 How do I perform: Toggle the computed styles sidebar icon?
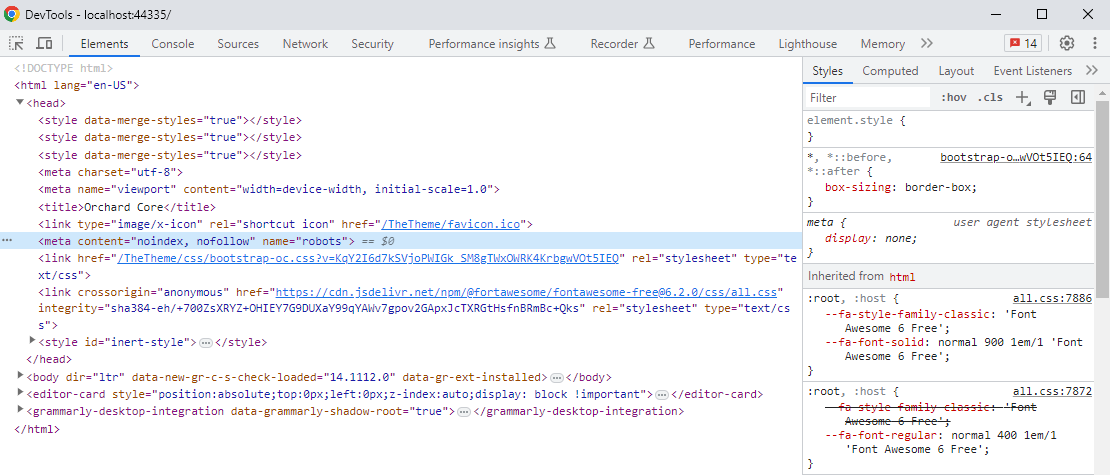1078,98
